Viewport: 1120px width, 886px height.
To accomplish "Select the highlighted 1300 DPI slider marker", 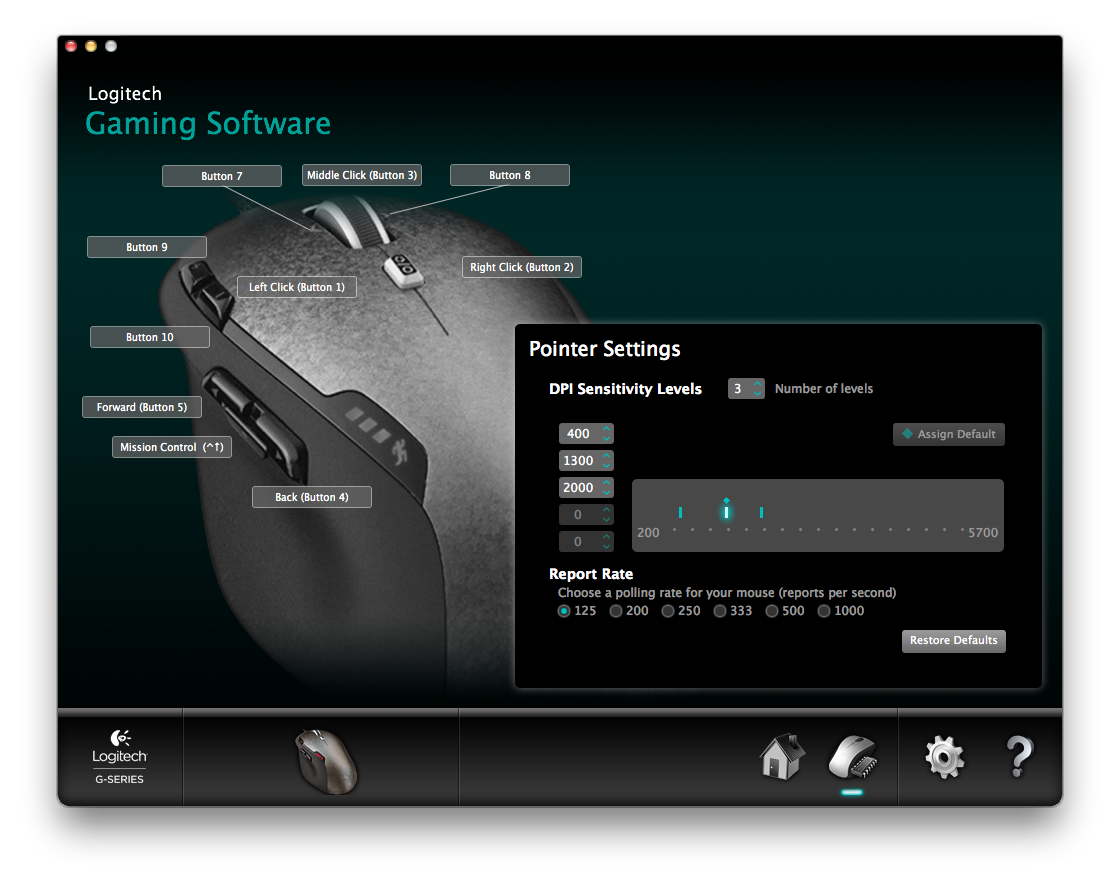I will [x=726, y=510].
